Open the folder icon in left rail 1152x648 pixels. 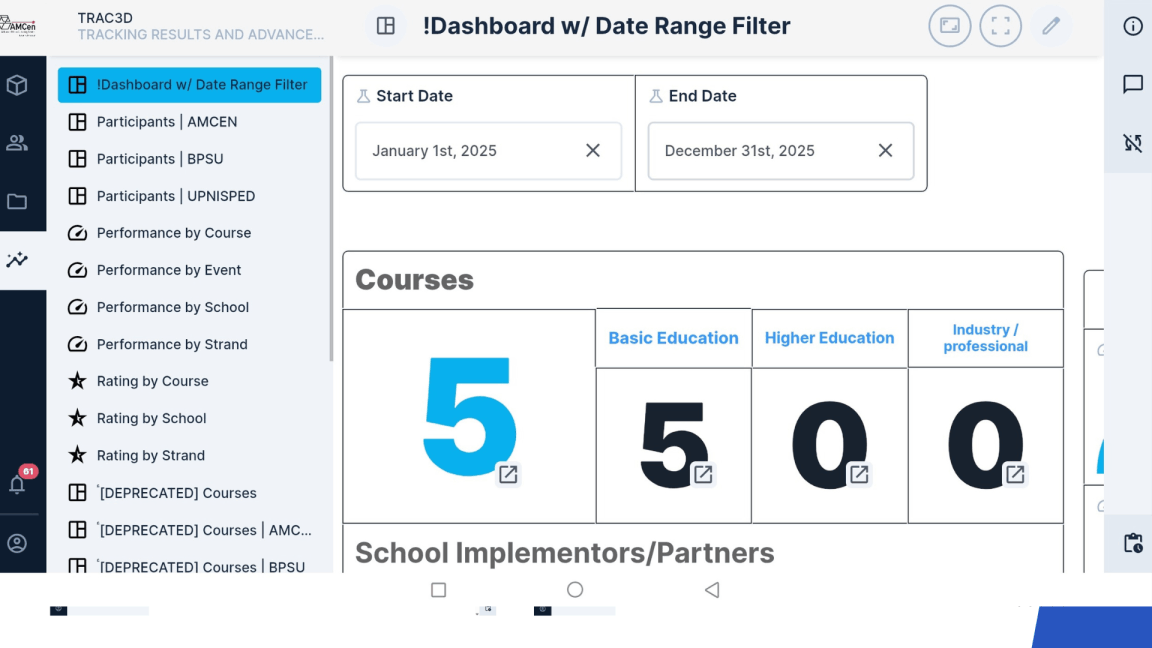[17, 202]
